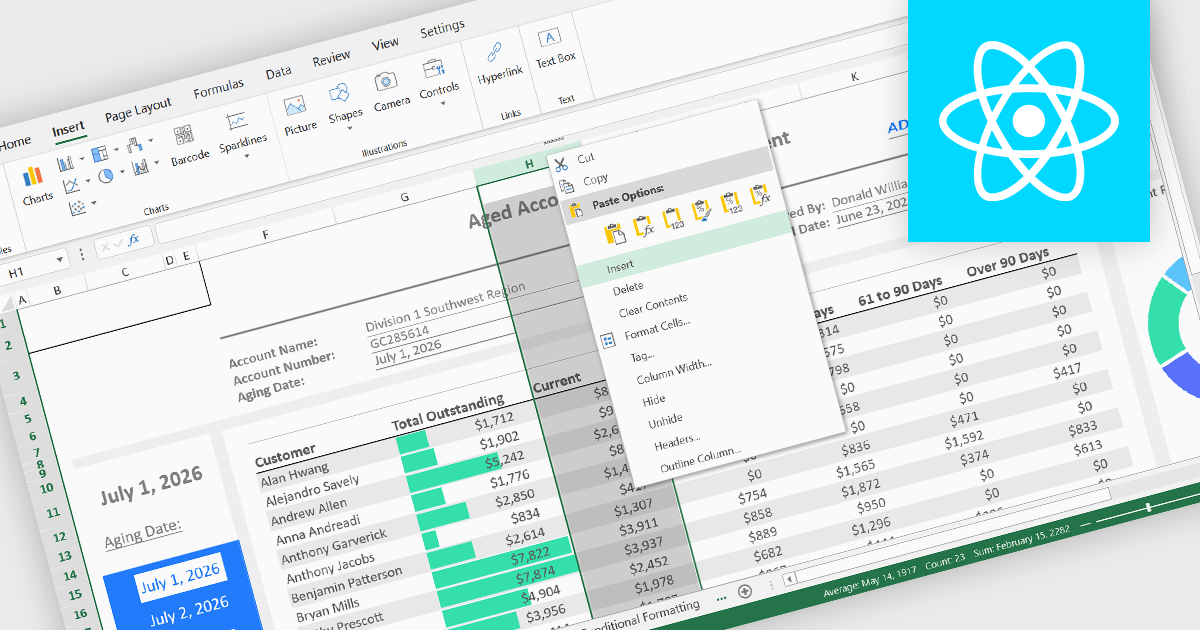Select the pie chart icon
Viewport: 1200px width, 630px height.
coord(105,177)
